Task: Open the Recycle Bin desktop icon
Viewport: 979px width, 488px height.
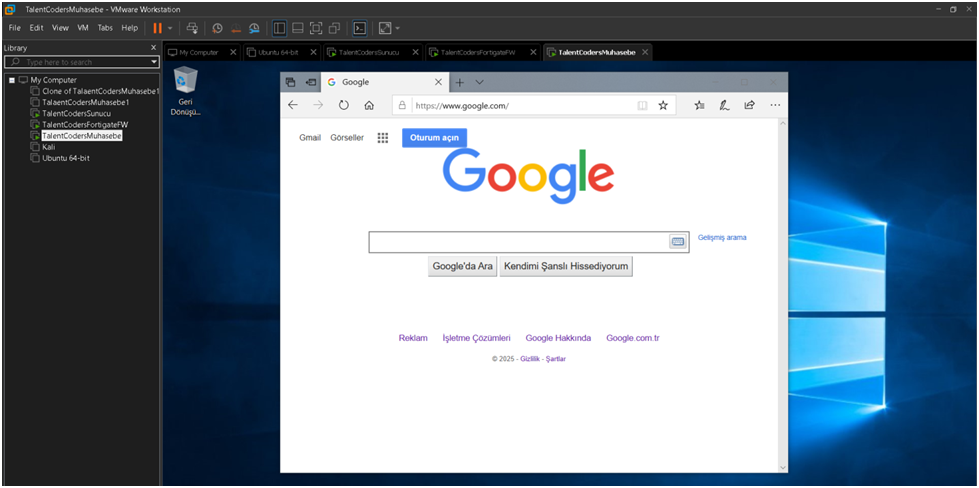Action: pyautogui.click(x=185, y=92)
